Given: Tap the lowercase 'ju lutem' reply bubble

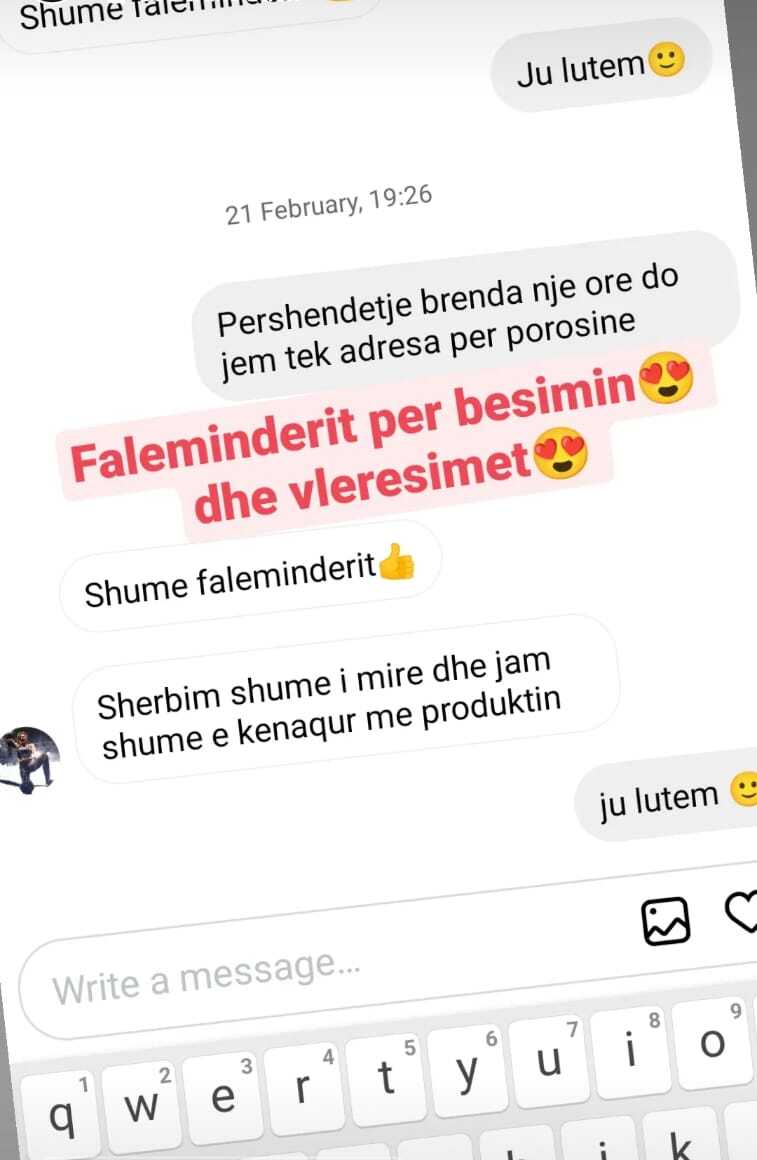Looking at the screenshot, I should click(666, 795).
